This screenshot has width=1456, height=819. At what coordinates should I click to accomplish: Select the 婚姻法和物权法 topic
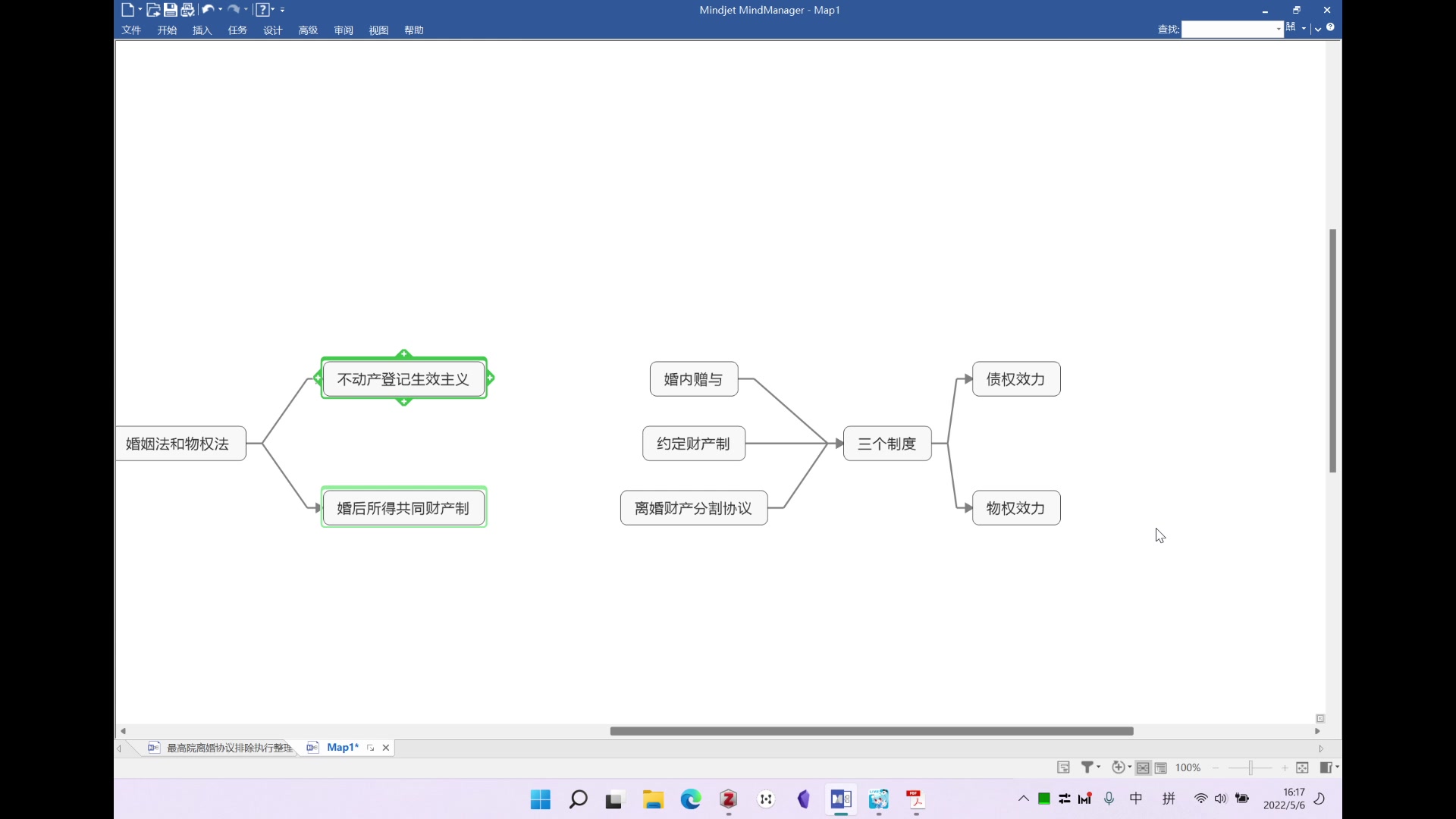click(180, 444)
